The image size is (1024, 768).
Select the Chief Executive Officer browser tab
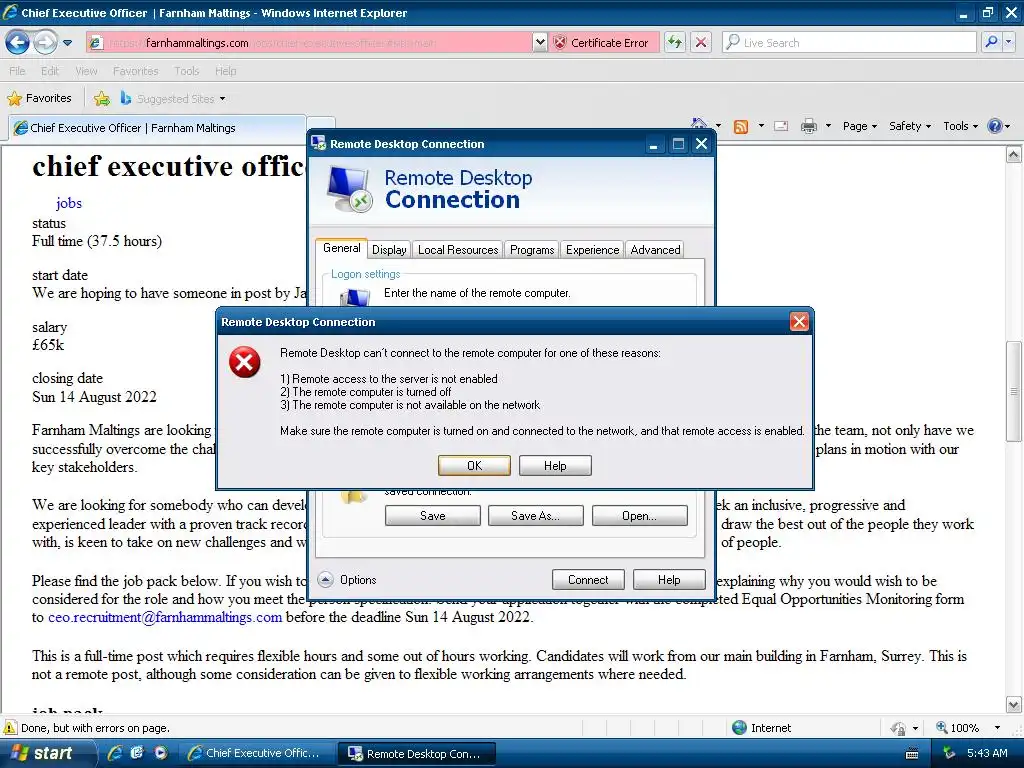click(157, 128)
